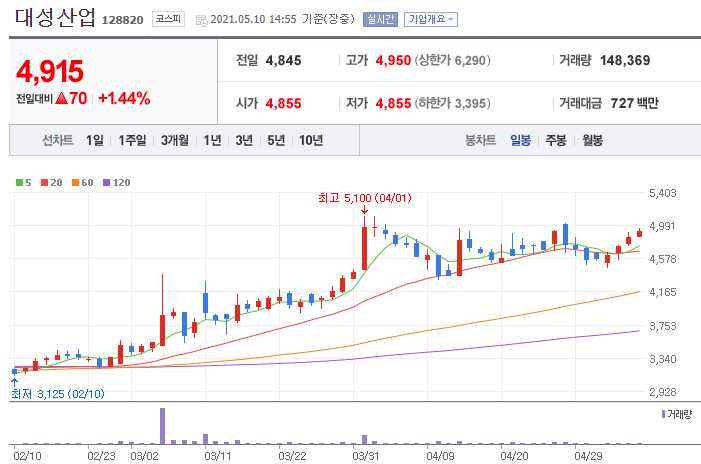Click the 고가 value 4,950
This screenshot has width=701, height=464.
393,60
